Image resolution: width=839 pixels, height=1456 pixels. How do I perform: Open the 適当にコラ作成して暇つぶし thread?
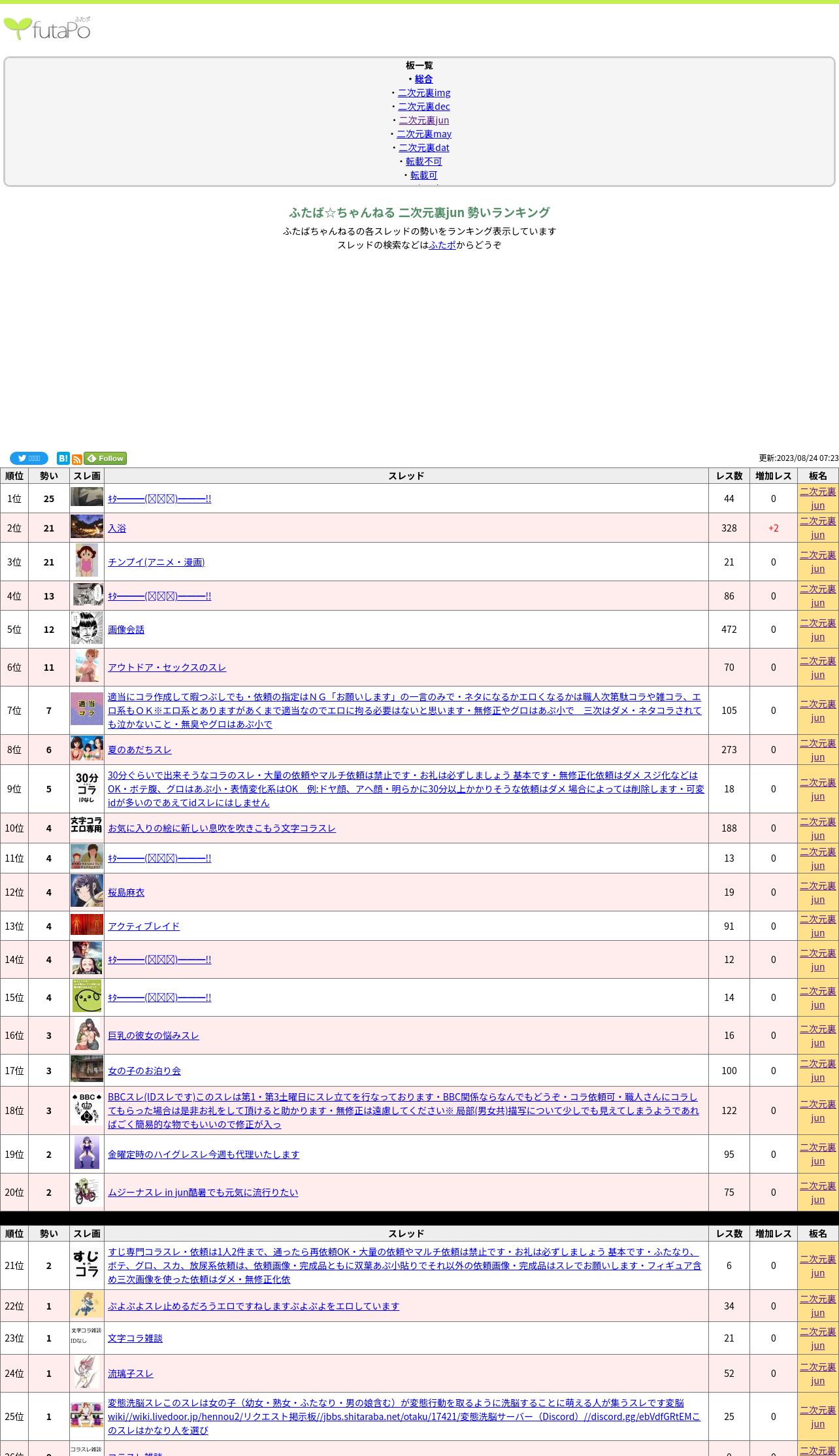click(x=404, y=711)
